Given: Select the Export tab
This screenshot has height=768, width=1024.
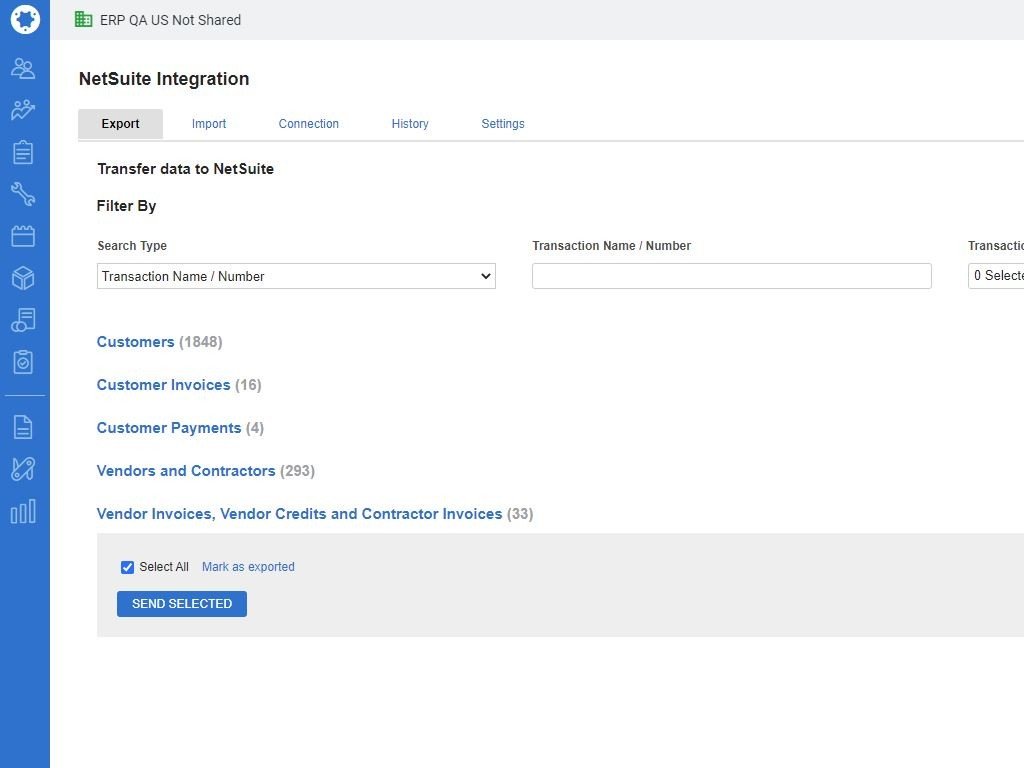Looking at the screenshot, I should click(x=120, y=124).
